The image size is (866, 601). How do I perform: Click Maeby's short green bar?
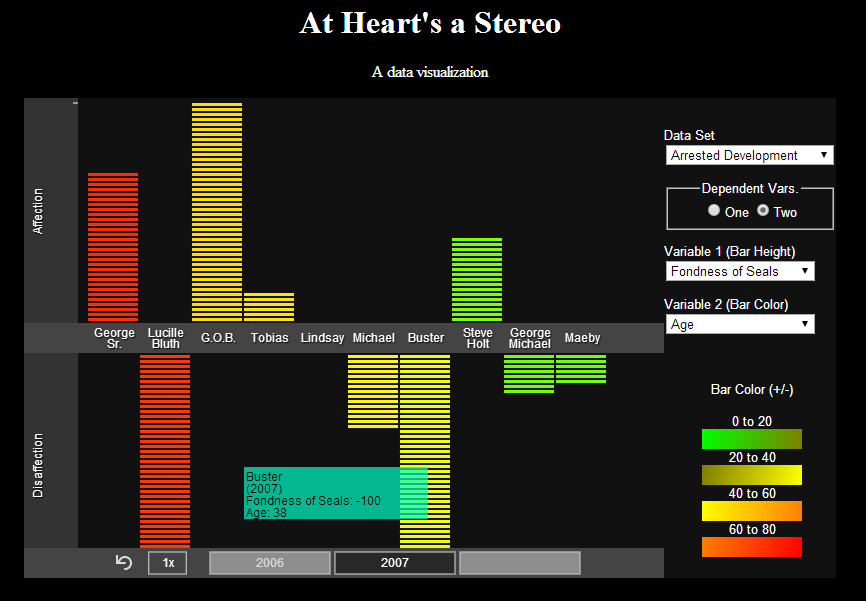pos(580,369)
